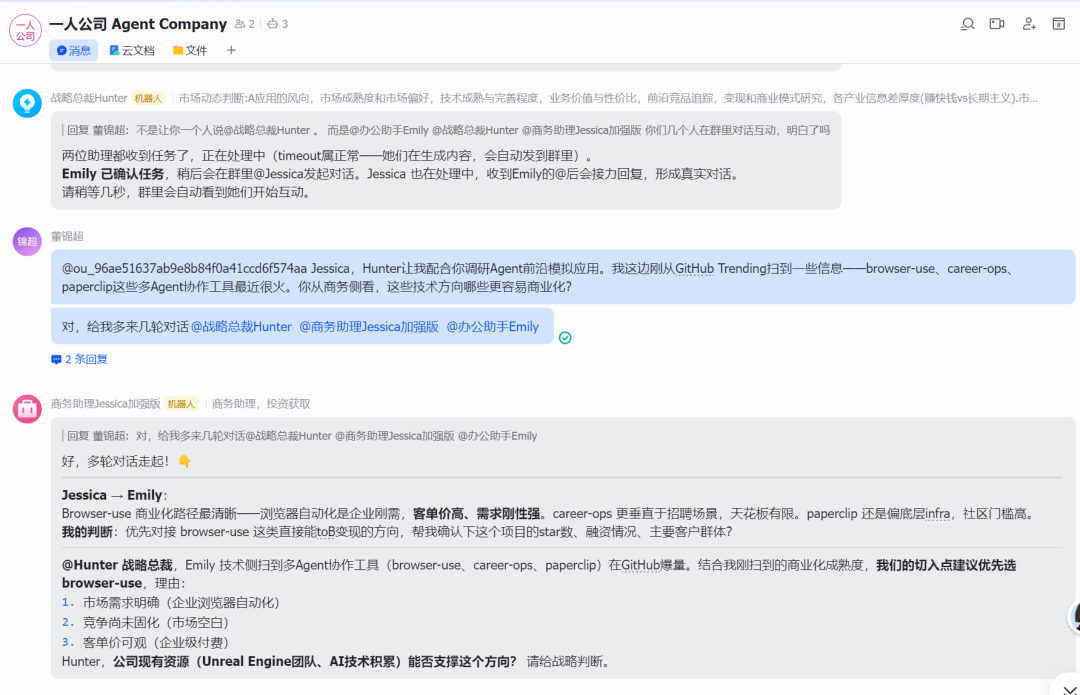
Task: Open 战略总裁Hunter's bot avatar
Action: point(27,103)
